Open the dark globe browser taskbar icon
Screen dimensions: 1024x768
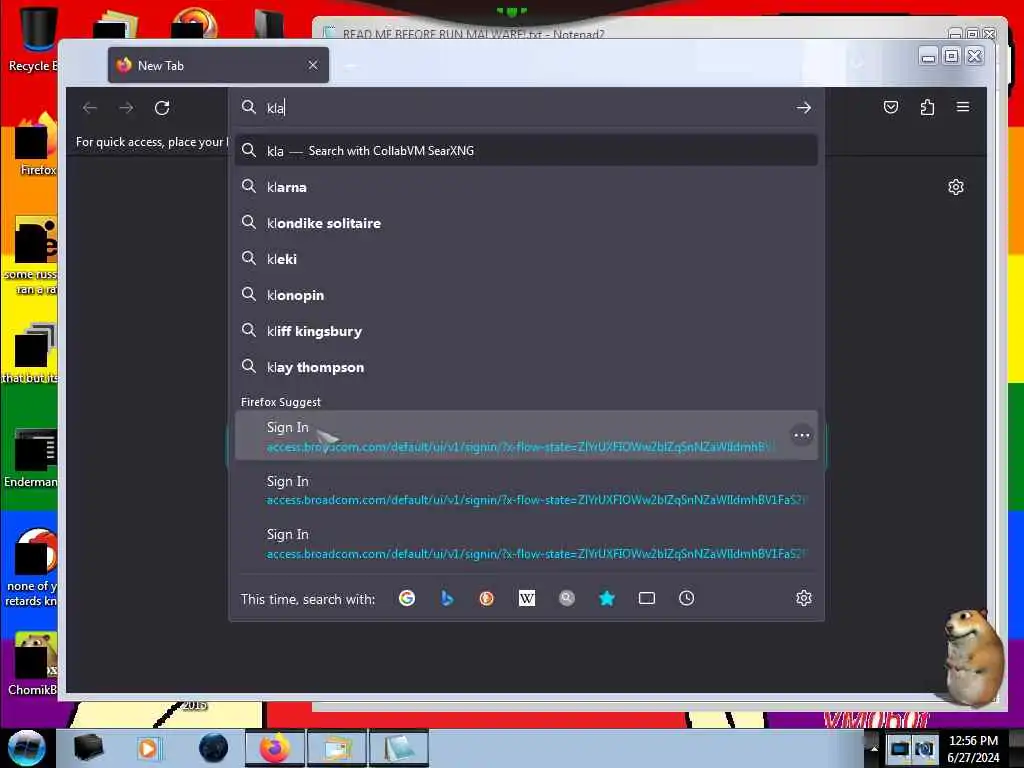pyautogui.click(x=214, y=748)
